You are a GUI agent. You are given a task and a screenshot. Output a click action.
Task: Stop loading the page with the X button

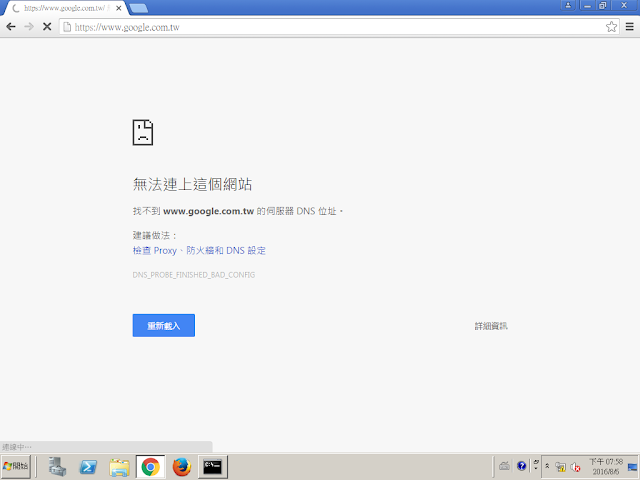(47, 27)
